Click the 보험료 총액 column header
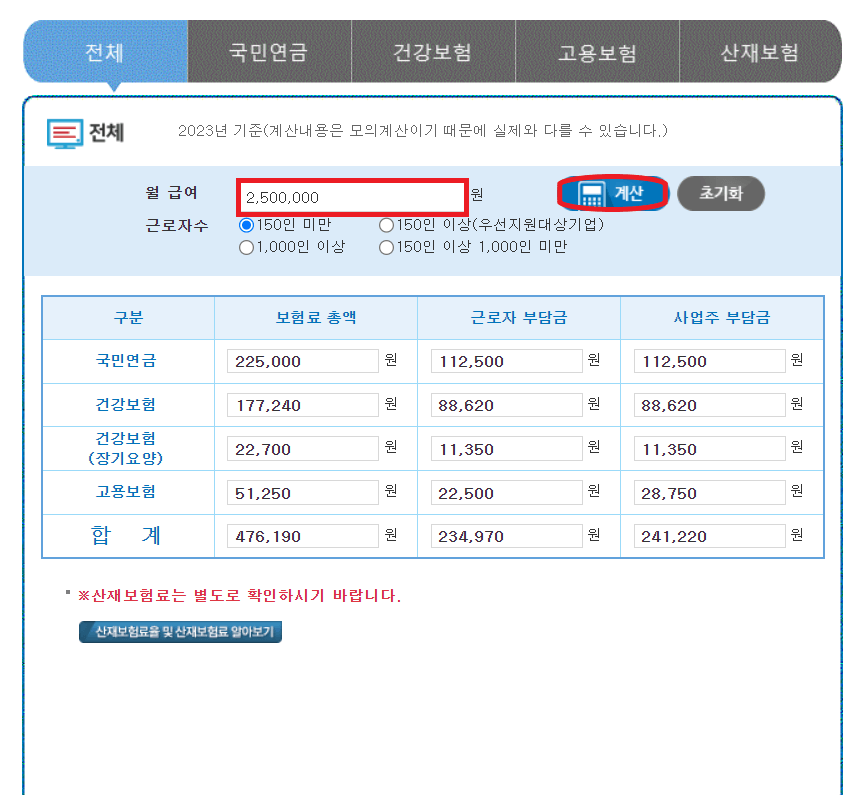864x804 pixels. 316,317
